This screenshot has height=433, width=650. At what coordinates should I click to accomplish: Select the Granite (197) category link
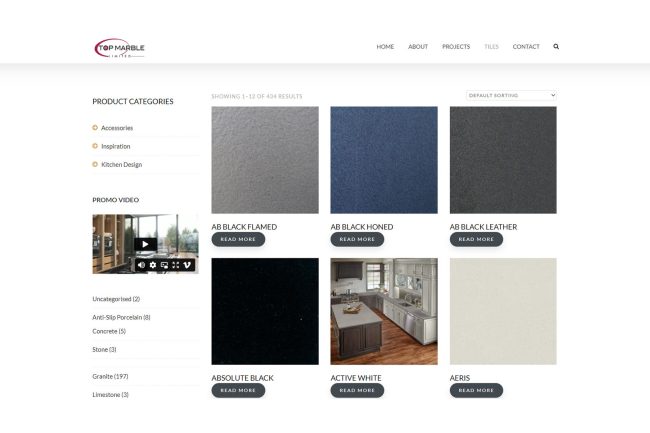(112, 376)
